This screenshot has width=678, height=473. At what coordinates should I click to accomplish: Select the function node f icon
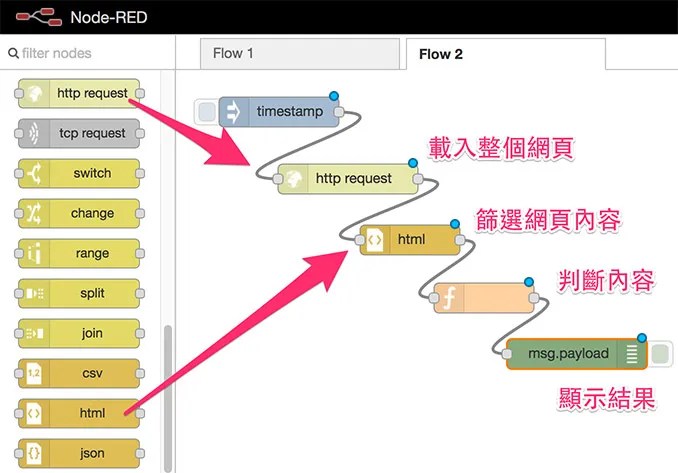449,298
